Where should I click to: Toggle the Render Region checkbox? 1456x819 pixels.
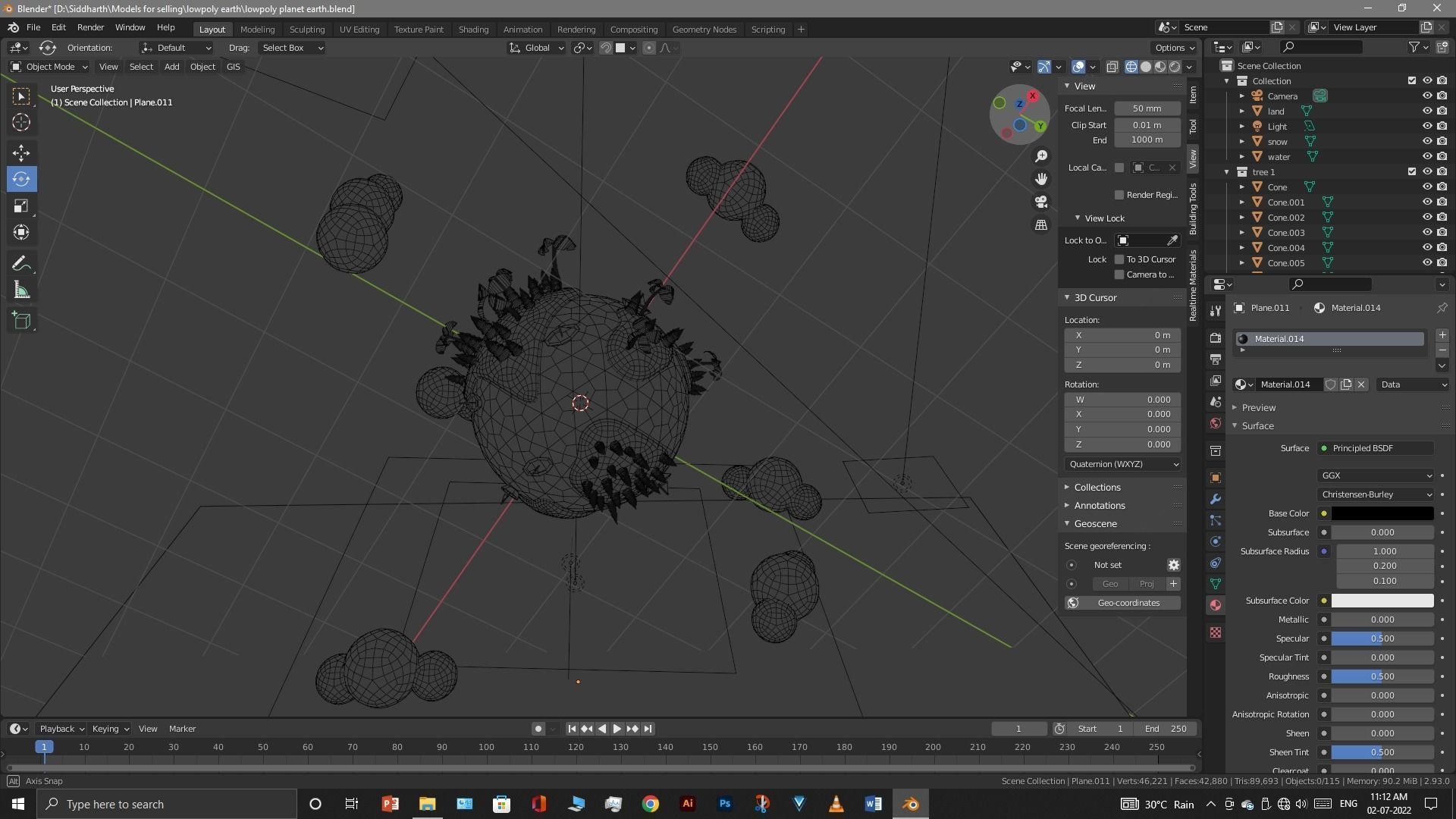tap(1119, 195)
